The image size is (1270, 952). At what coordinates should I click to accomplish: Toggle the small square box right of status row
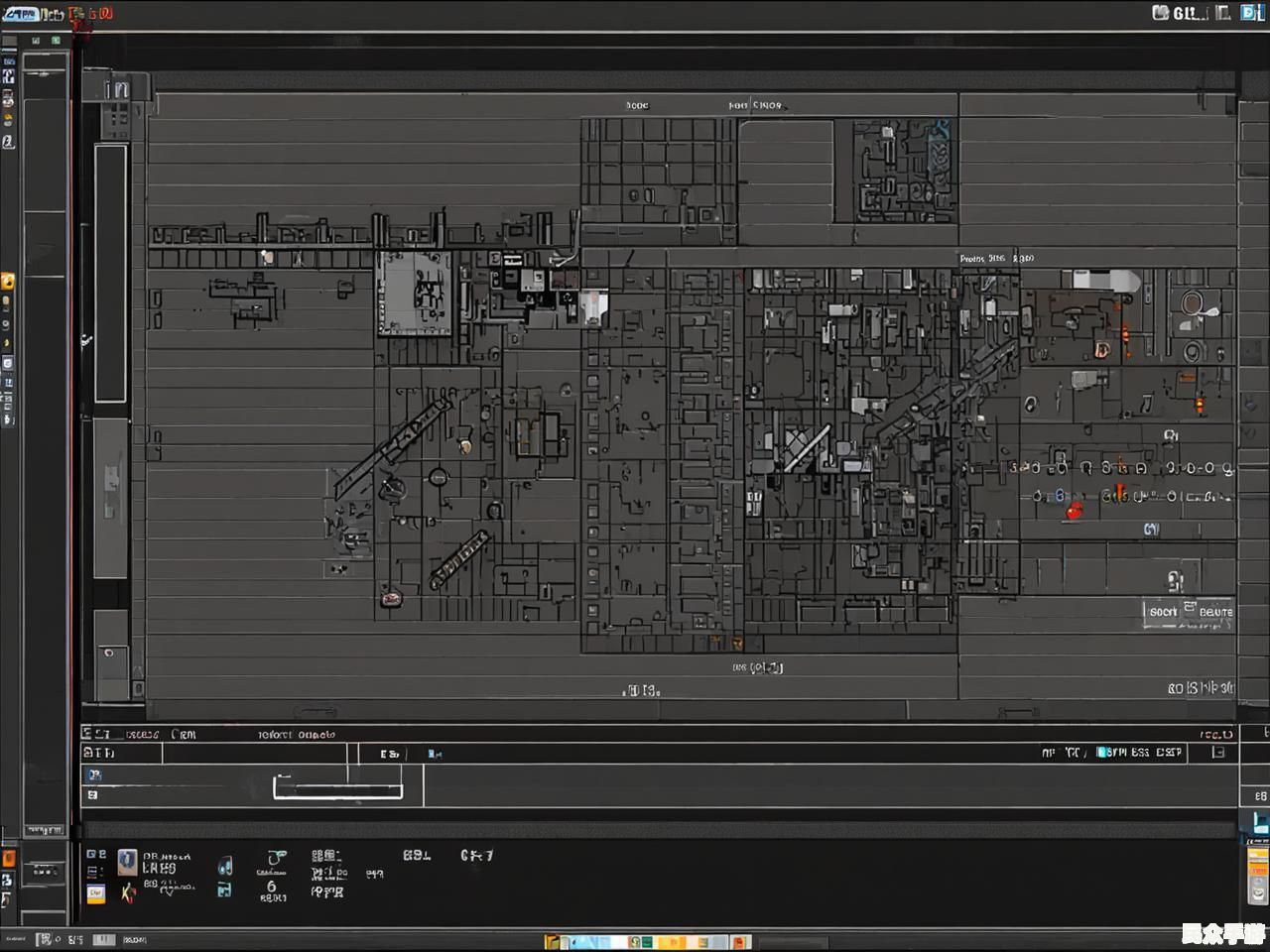[x=1218, y=753]
